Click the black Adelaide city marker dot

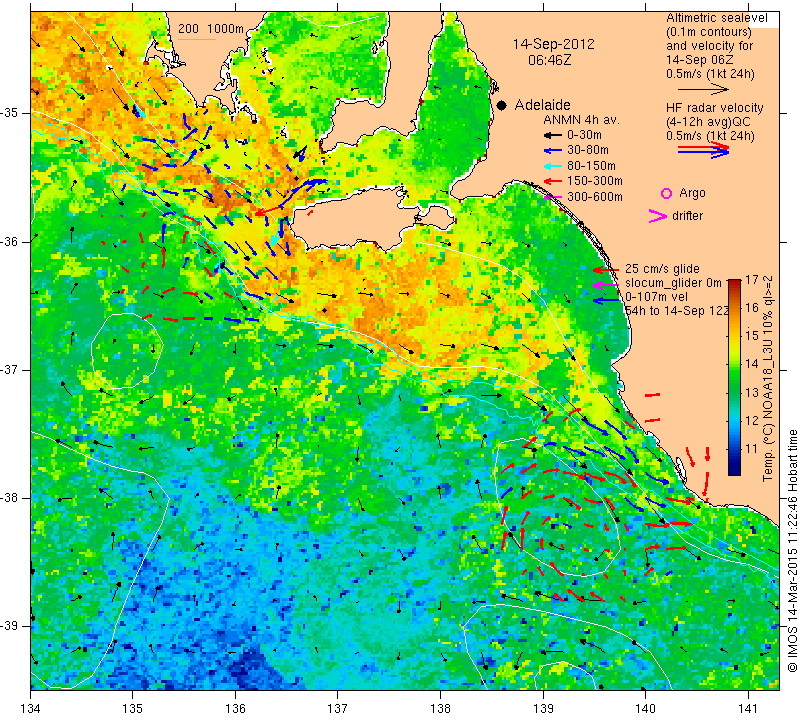point(502,105)
